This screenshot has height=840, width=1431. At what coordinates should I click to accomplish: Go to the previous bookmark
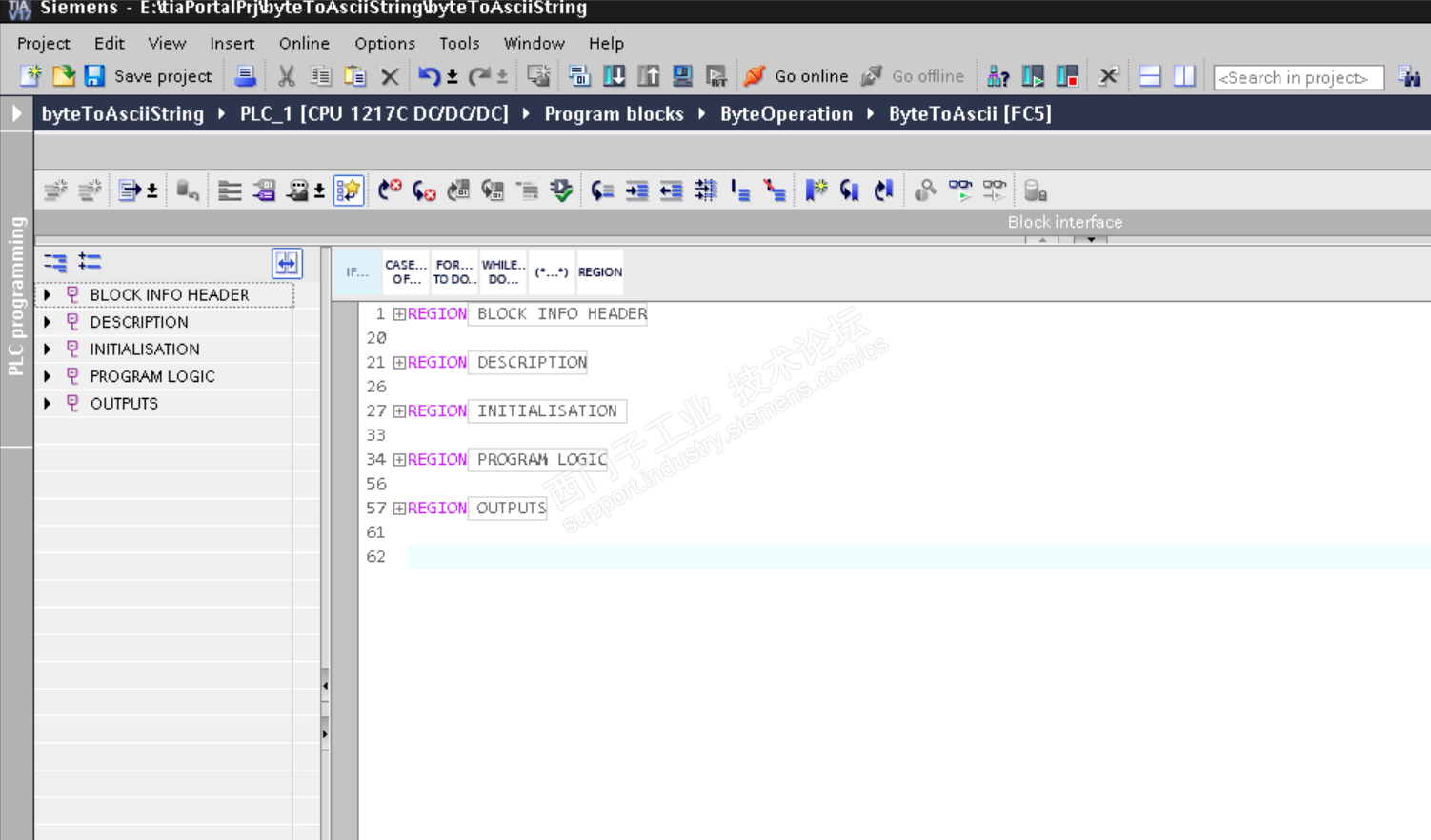(x=884, y=190)
